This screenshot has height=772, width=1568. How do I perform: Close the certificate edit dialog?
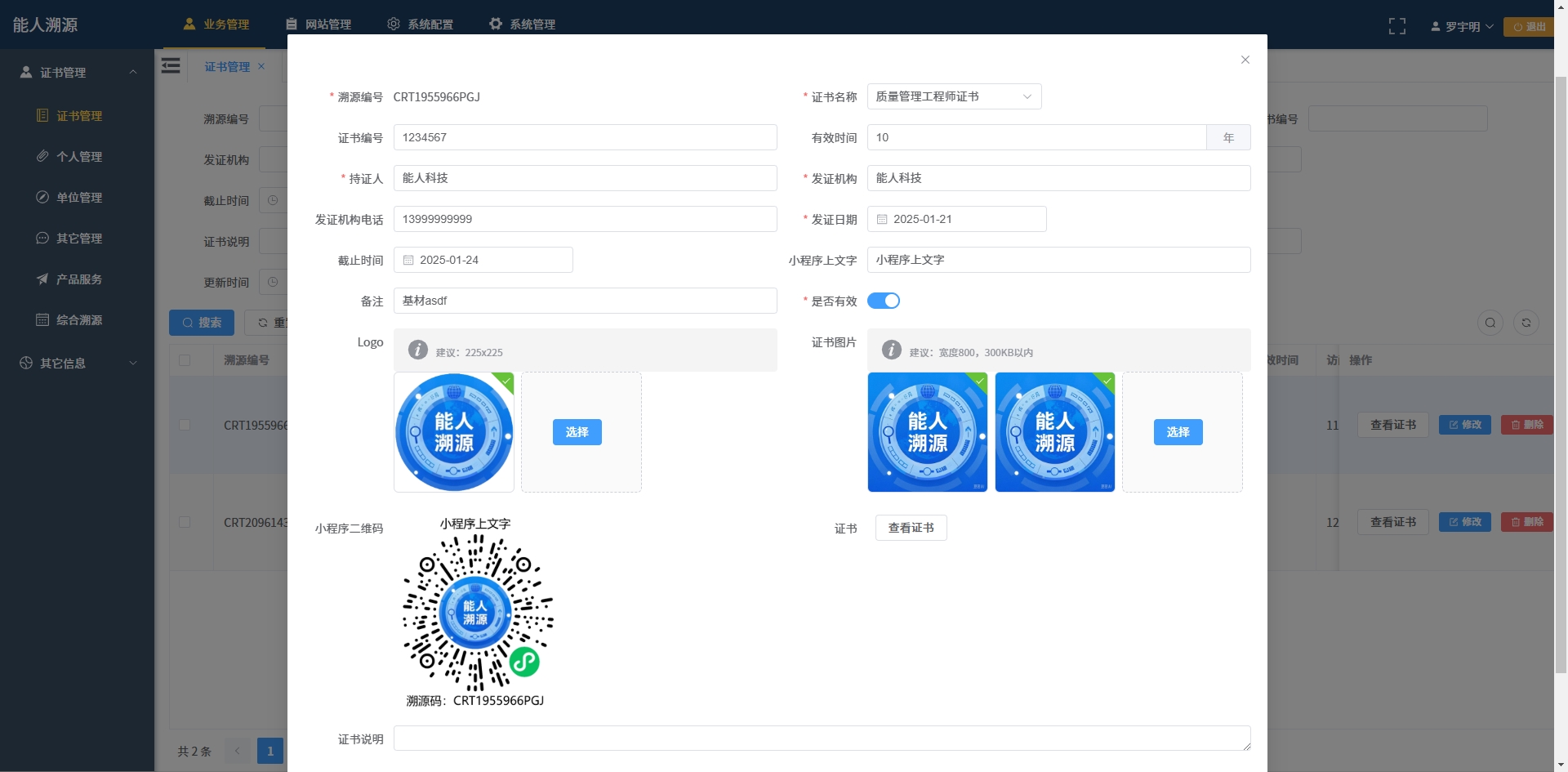(x=1245, y=60)
